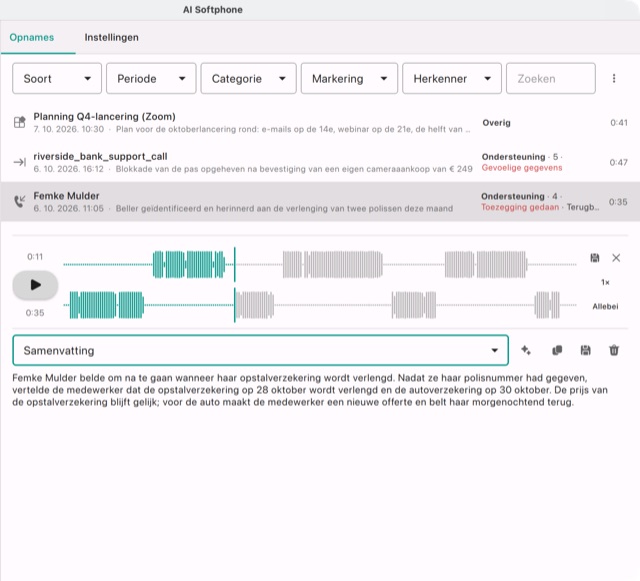
Task: Play the selected recording
Action: point(36,285)
